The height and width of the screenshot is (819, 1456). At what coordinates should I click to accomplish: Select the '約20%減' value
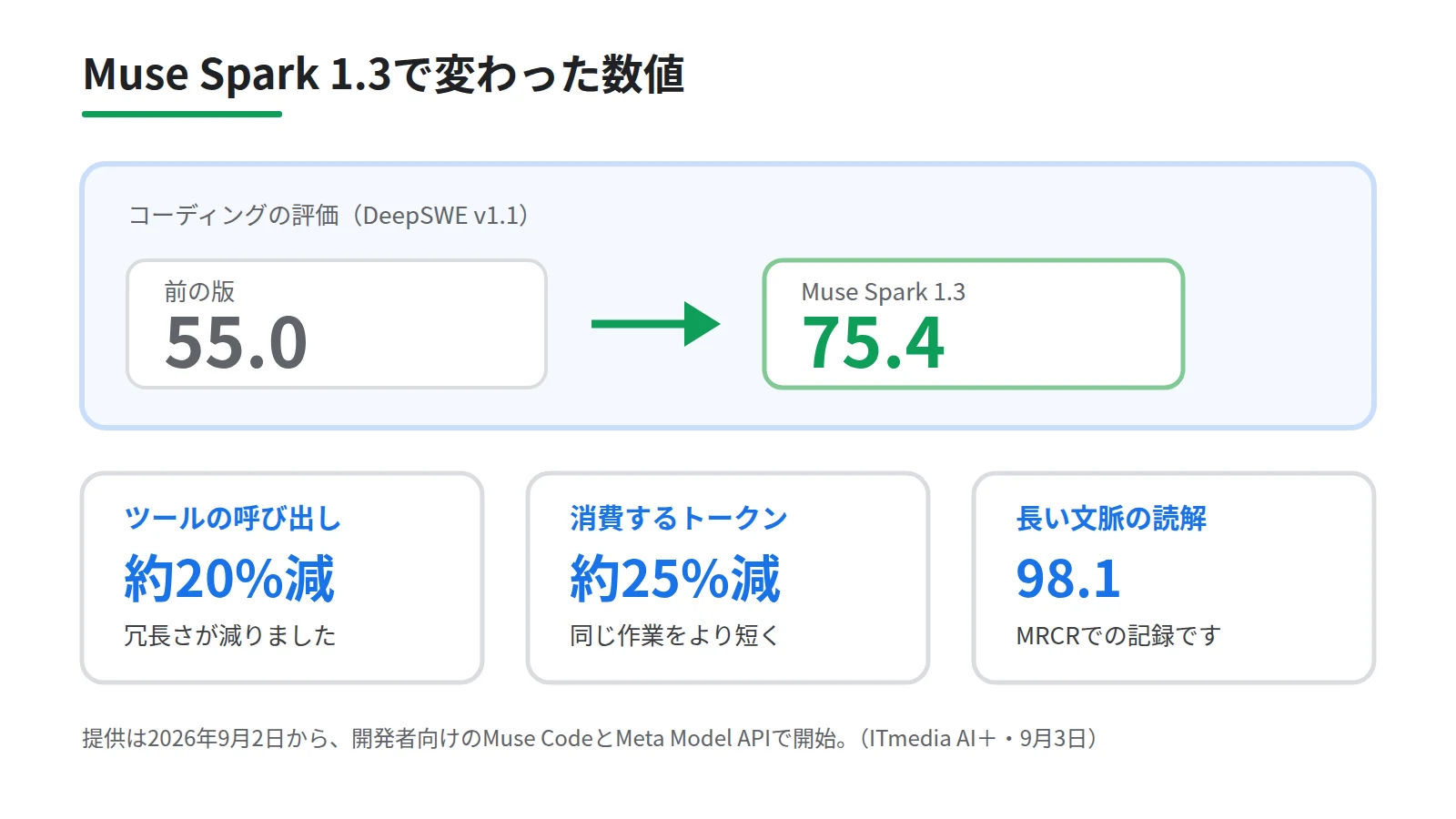coord(229,579)
